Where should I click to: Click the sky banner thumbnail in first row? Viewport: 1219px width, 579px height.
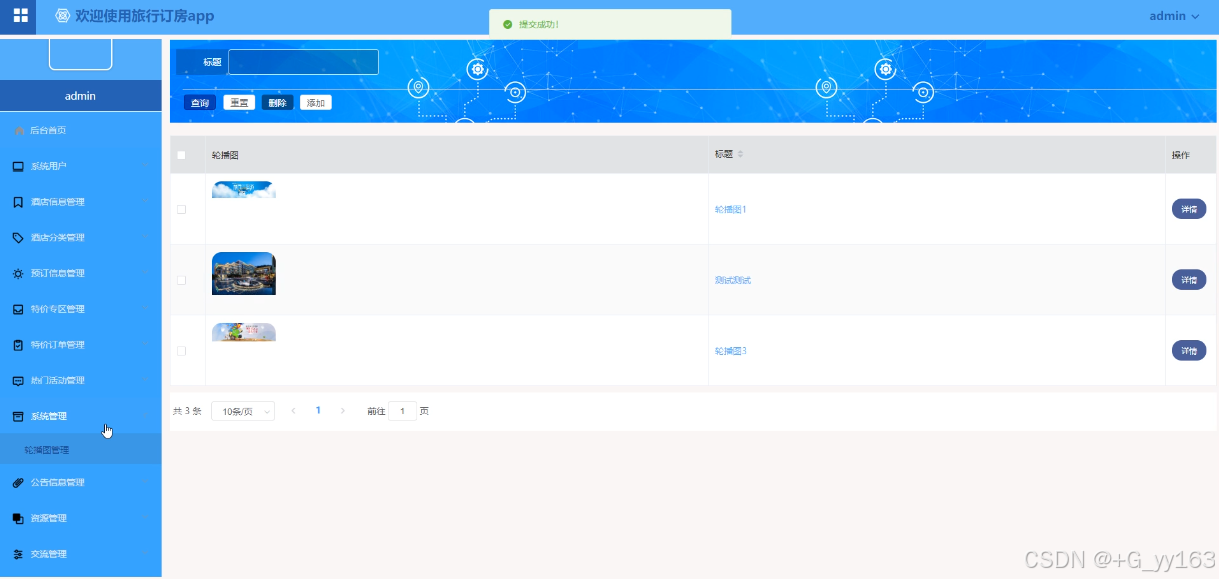244,189
